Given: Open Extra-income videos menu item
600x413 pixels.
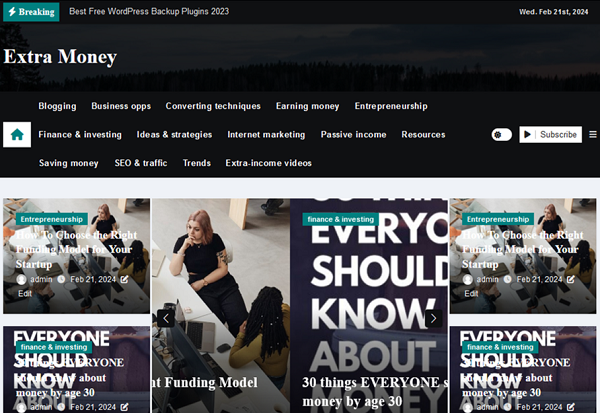Looking at the screenshot, I should click(268, 163).
